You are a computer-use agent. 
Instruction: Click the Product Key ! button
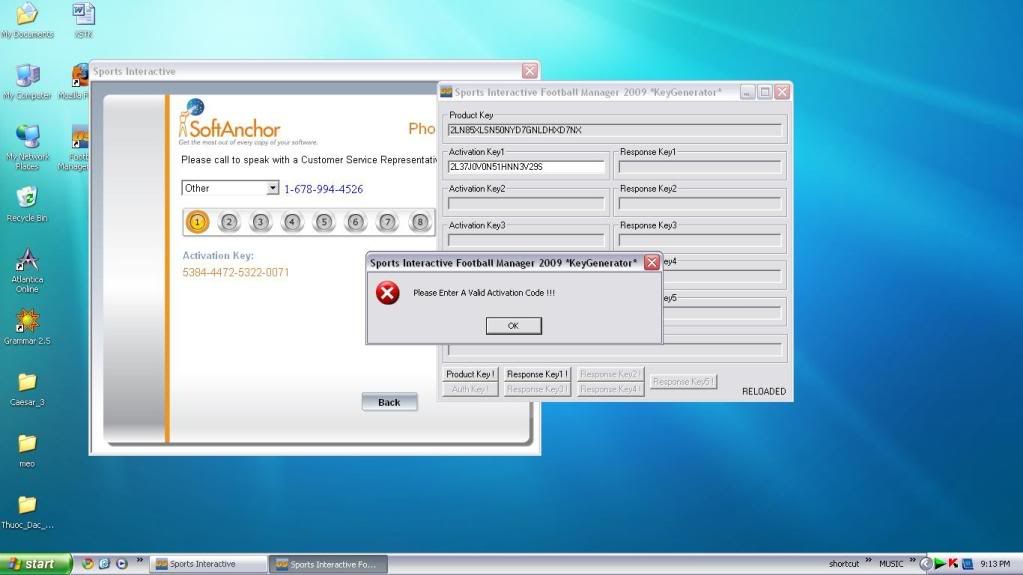(x=470, y=374)
